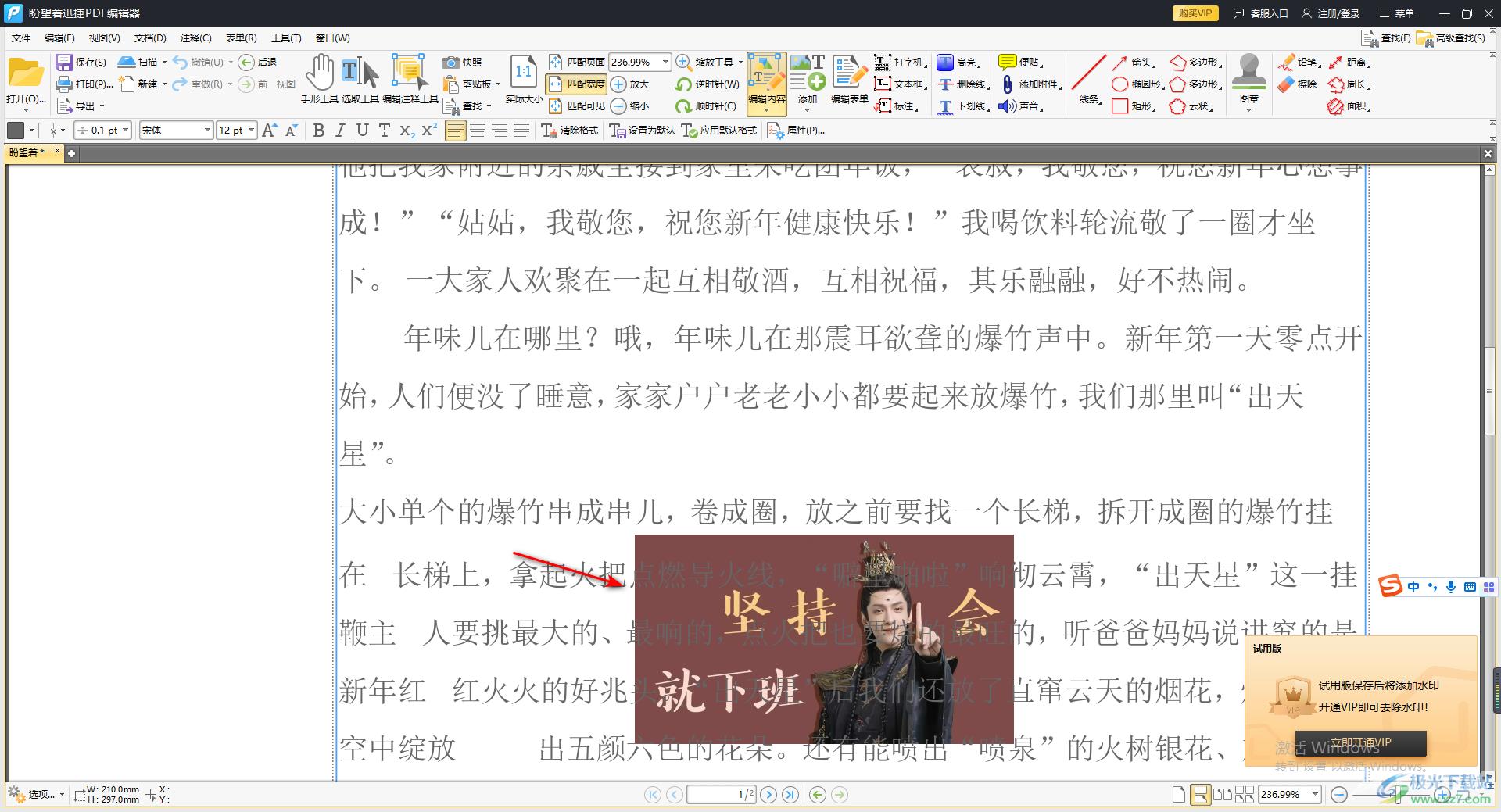
Task: Expand the Export (导出) dropdown arrow
Action: [102, 106]
